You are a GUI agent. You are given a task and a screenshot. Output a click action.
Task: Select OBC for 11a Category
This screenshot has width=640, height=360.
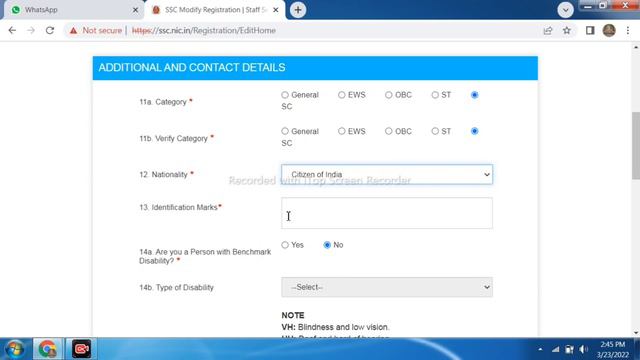point(389,95)
